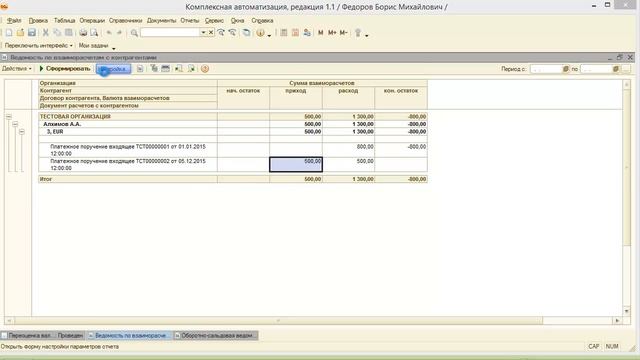Click the Find next icon
This screenshot has height=360, width=640.
pos(221,33)
